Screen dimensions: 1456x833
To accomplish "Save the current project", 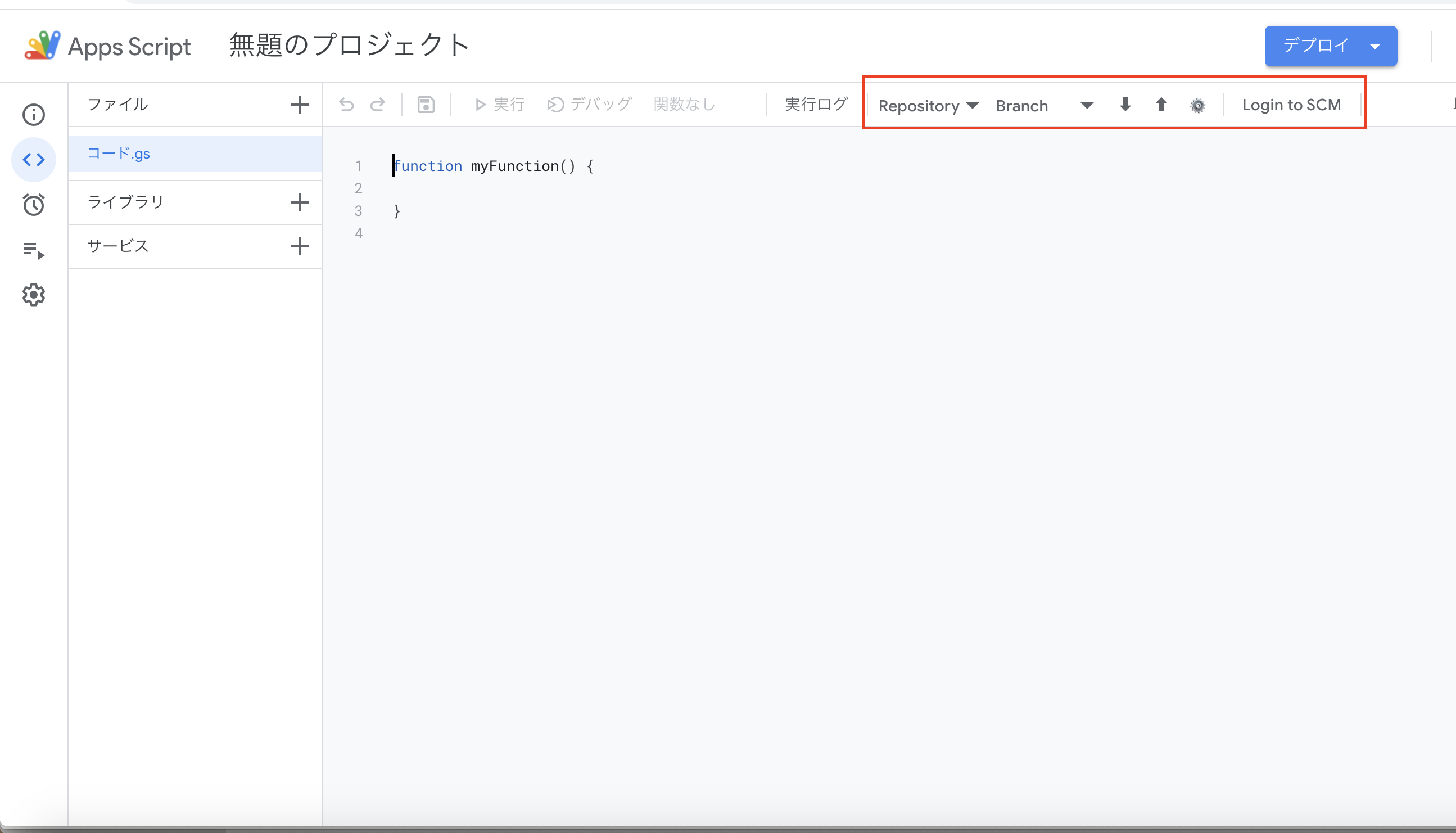I will click(x=426, y=104).
